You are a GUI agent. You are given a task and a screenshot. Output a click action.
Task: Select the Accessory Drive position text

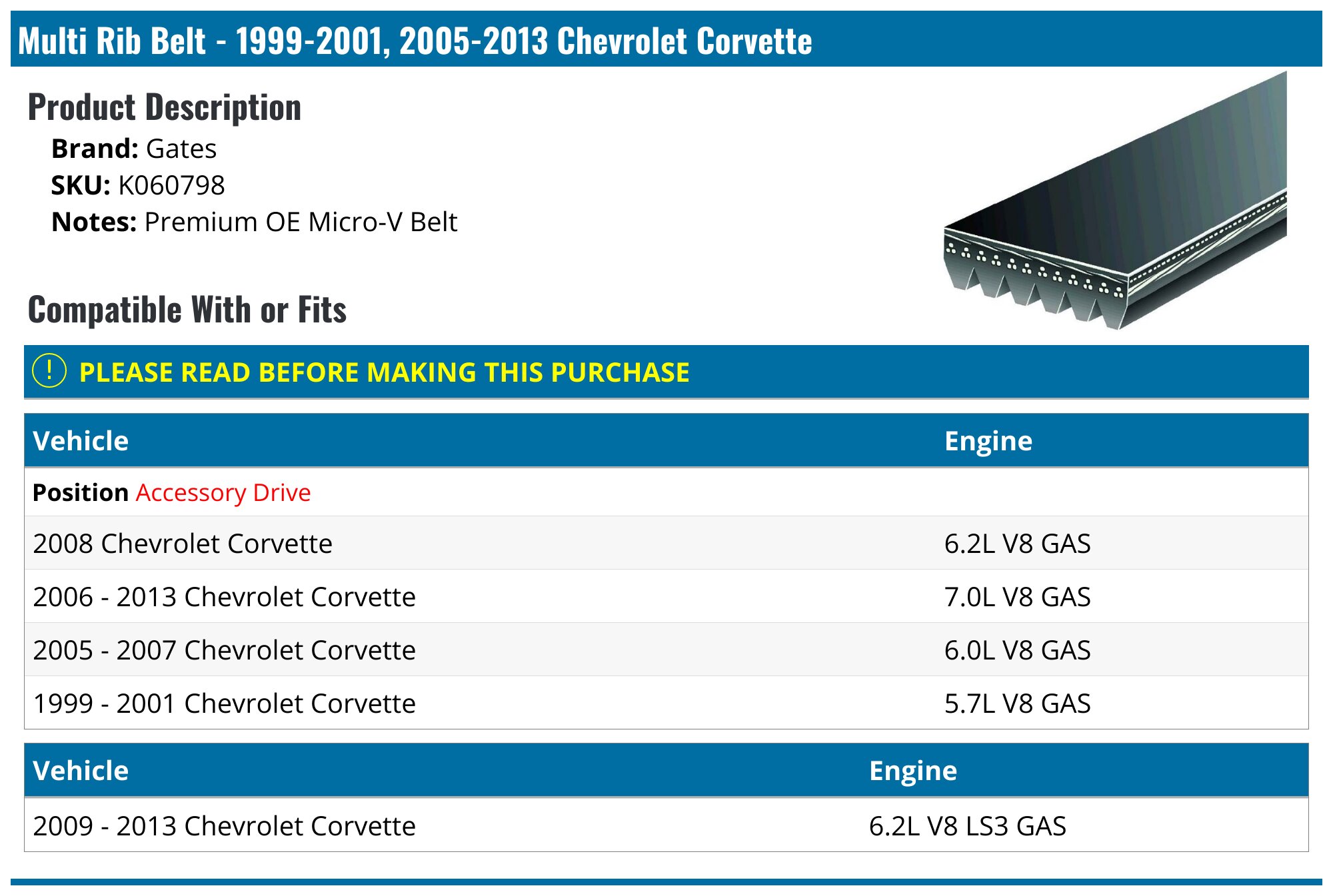point(223,492)
